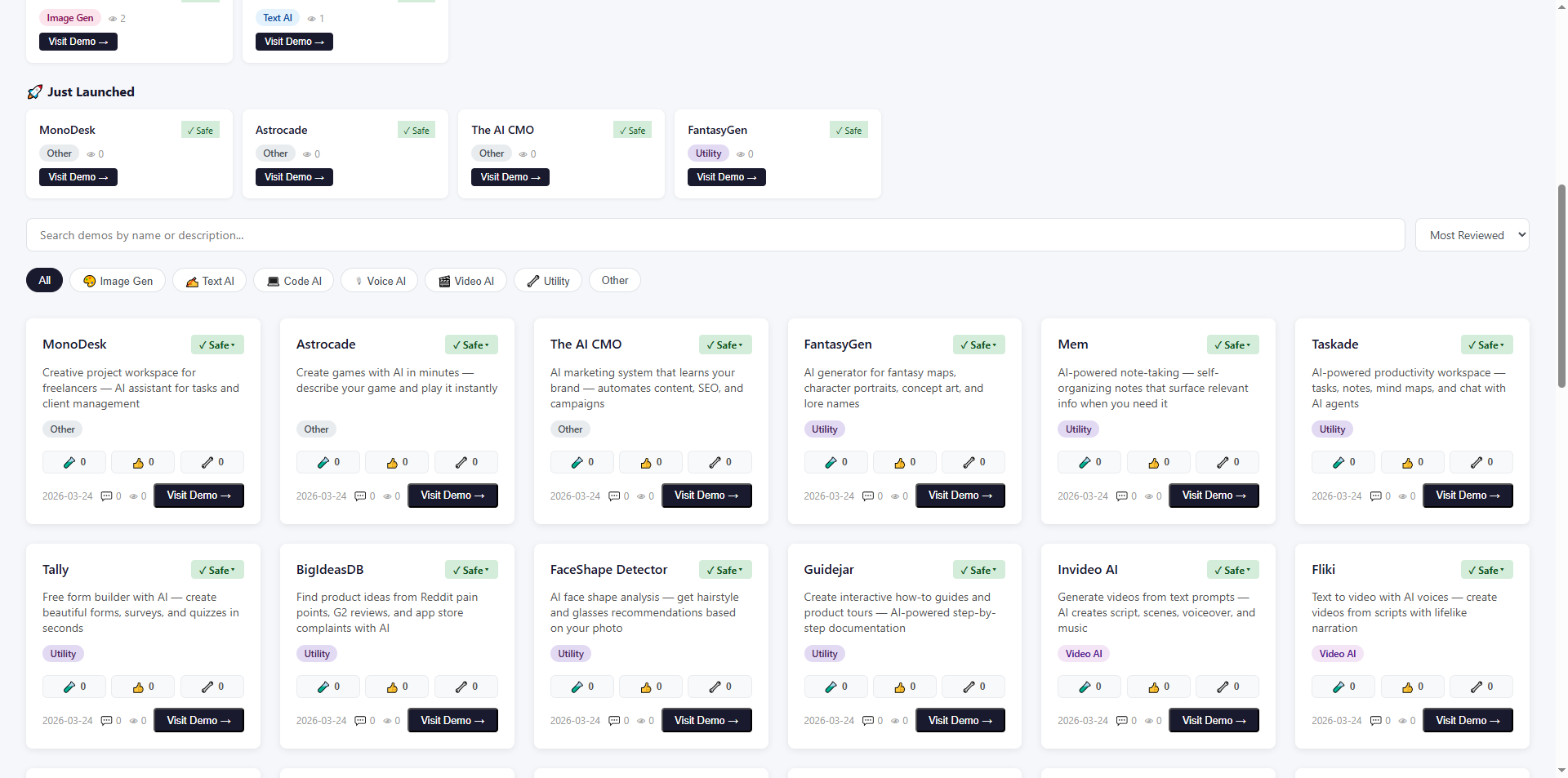Open the Most Reviewed sort dropdown
Viewport: 1568px width, 778px height.
pyautogui.click(x=1472, y=235)
